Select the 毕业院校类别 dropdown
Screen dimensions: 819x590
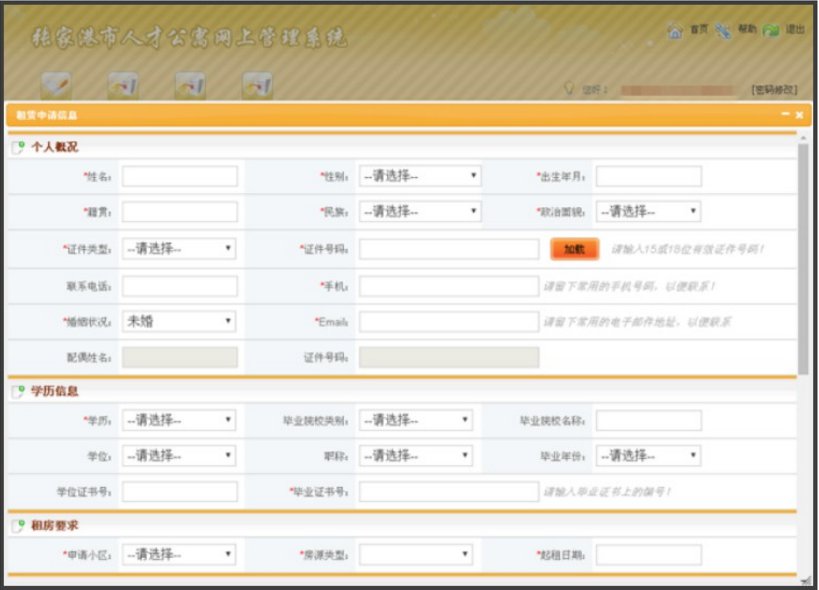[x=415, y=421]
